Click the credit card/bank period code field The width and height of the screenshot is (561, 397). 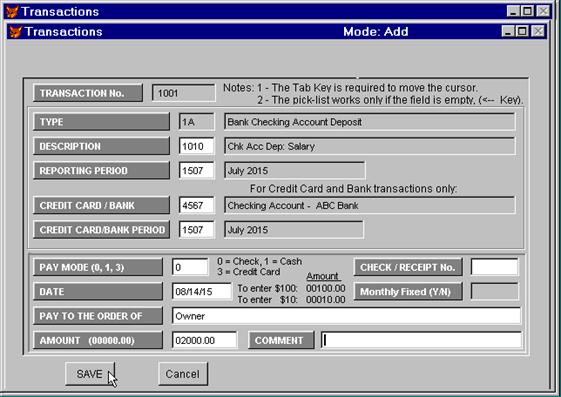[x=196, y=230]
